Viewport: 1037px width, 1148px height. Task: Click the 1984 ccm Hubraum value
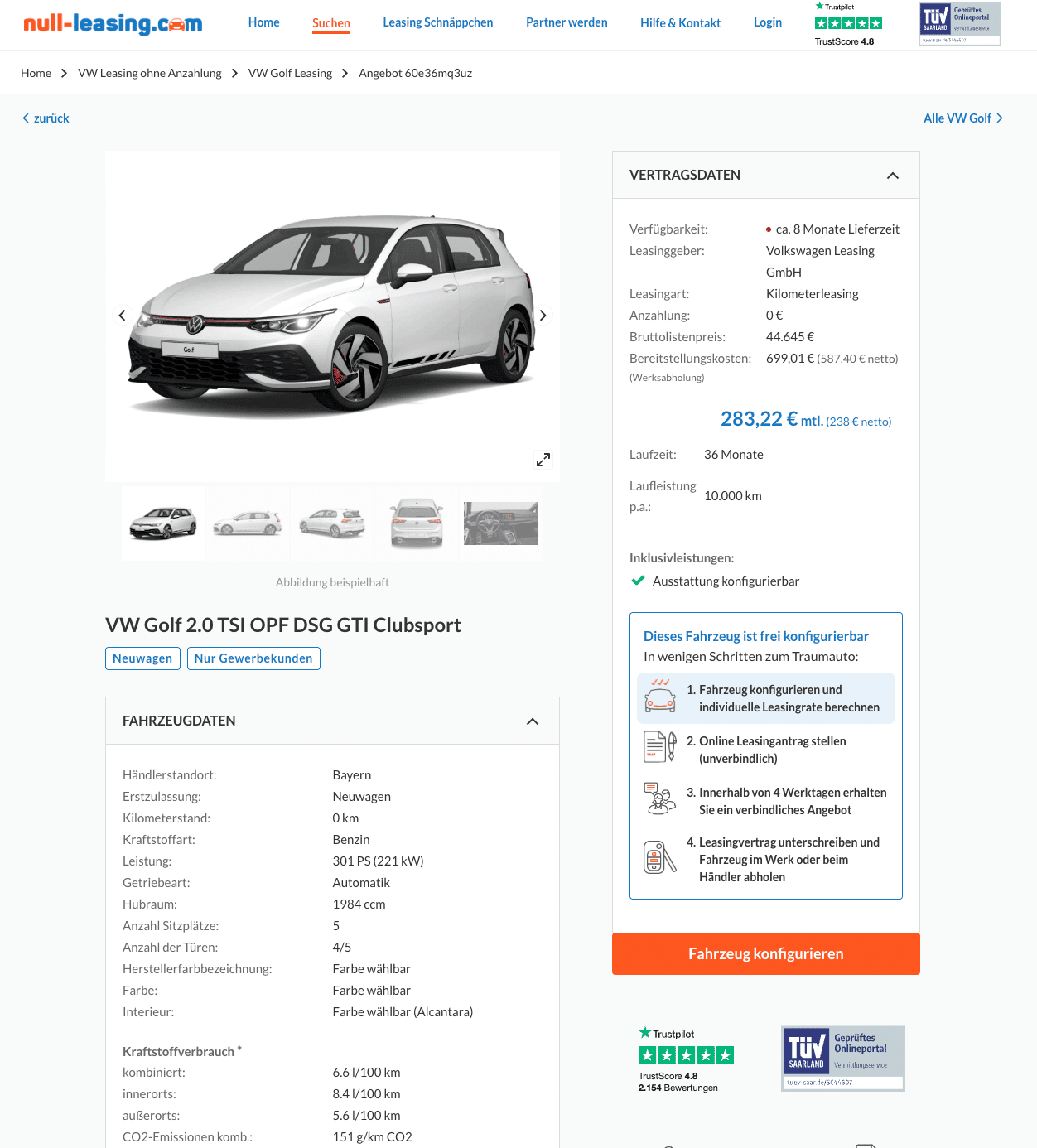(x=359, y=904)
